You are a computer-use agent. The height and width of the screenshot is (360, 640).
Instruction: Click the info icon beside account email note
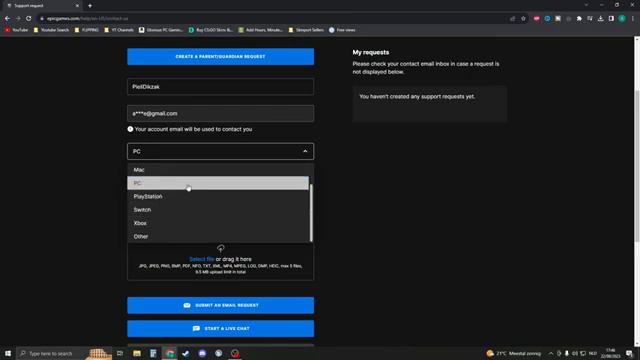click(x=130, y=129)
